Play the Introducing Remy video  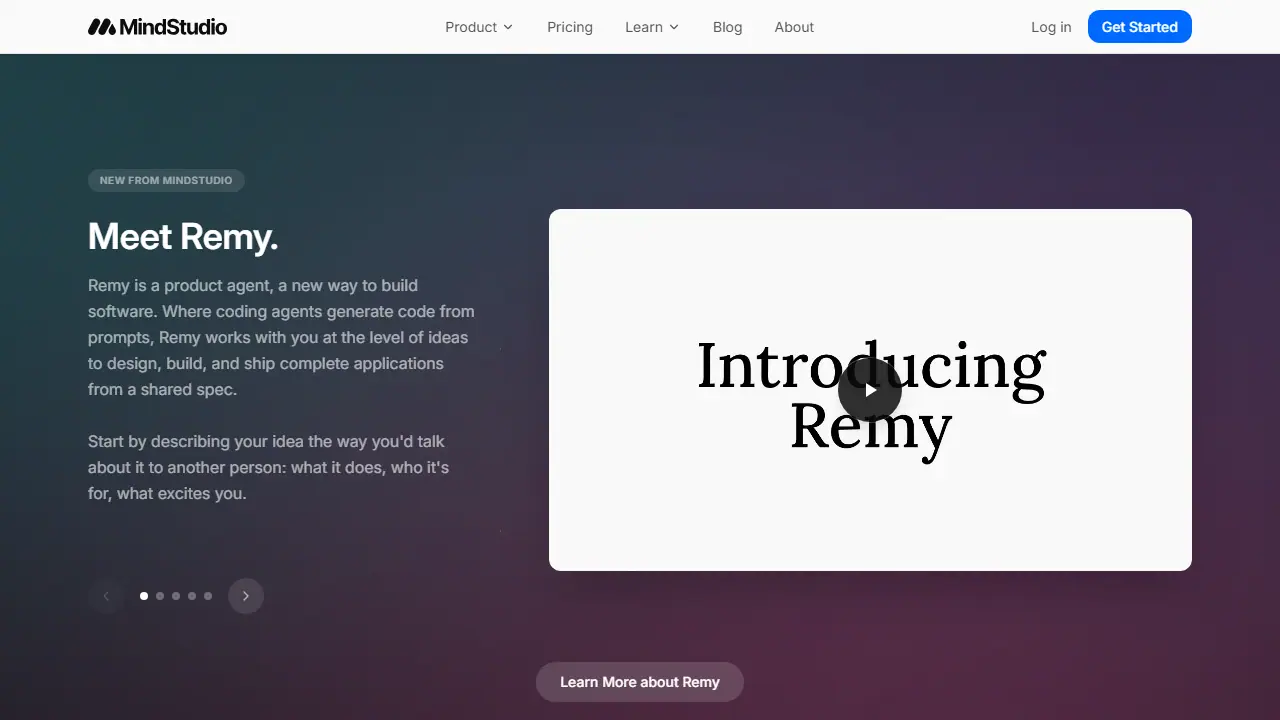[870, 390]
